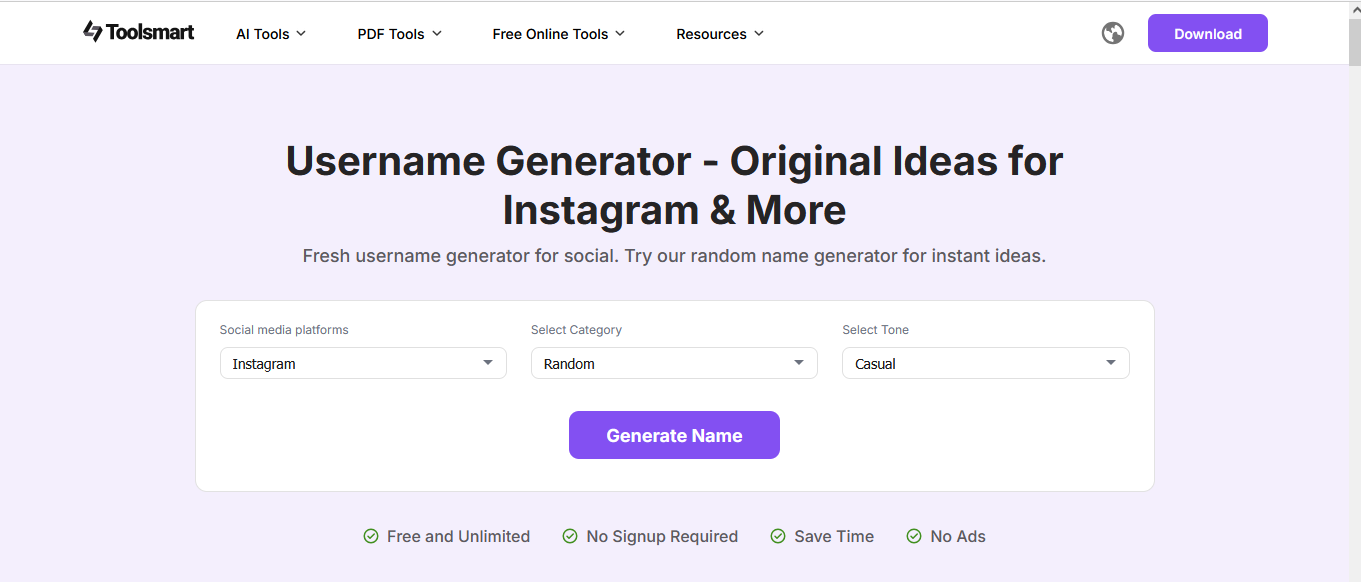The width and height of the screenshot is (1361, 582).
Task: Click the 'Fresh username generator for social' subtitle
Action: coord(674,256)
